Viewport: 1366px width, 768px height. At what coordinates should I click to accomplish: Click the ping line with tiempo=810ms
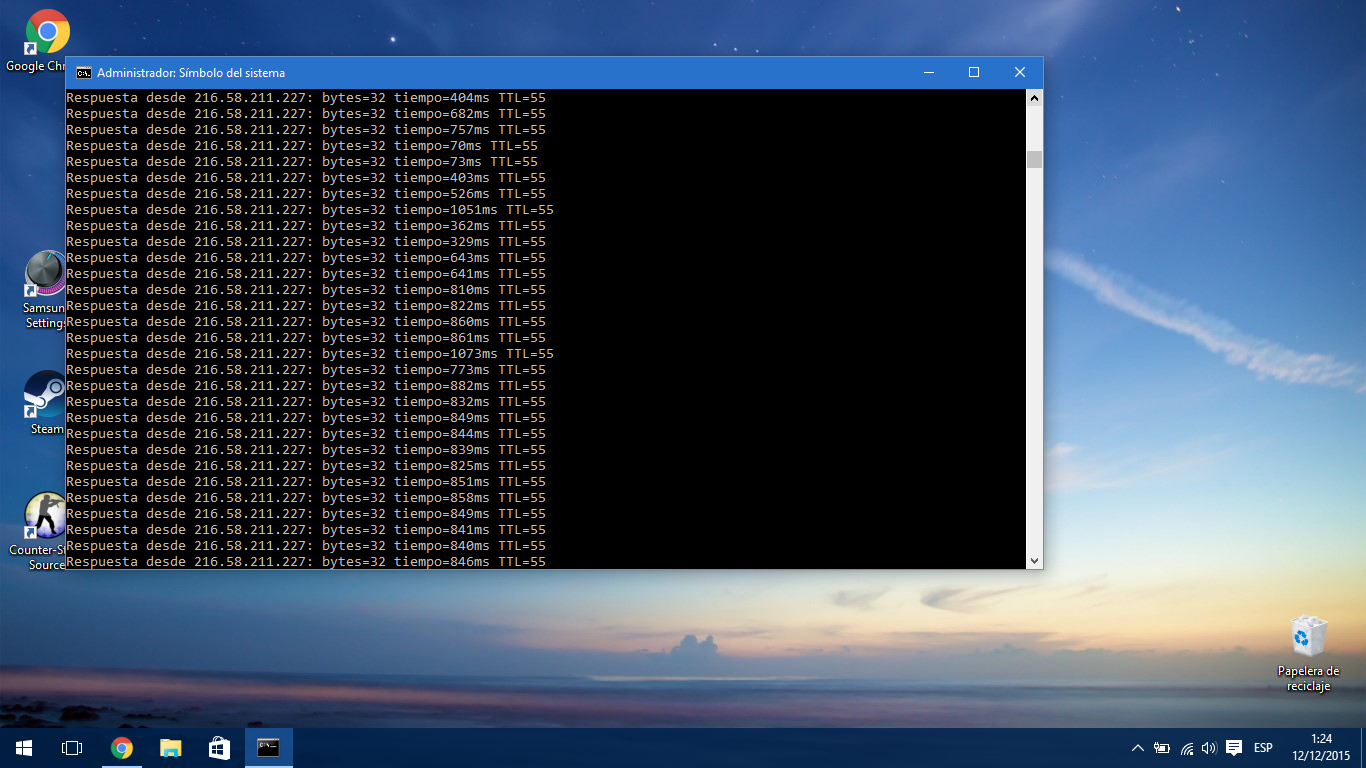point(306,290)
